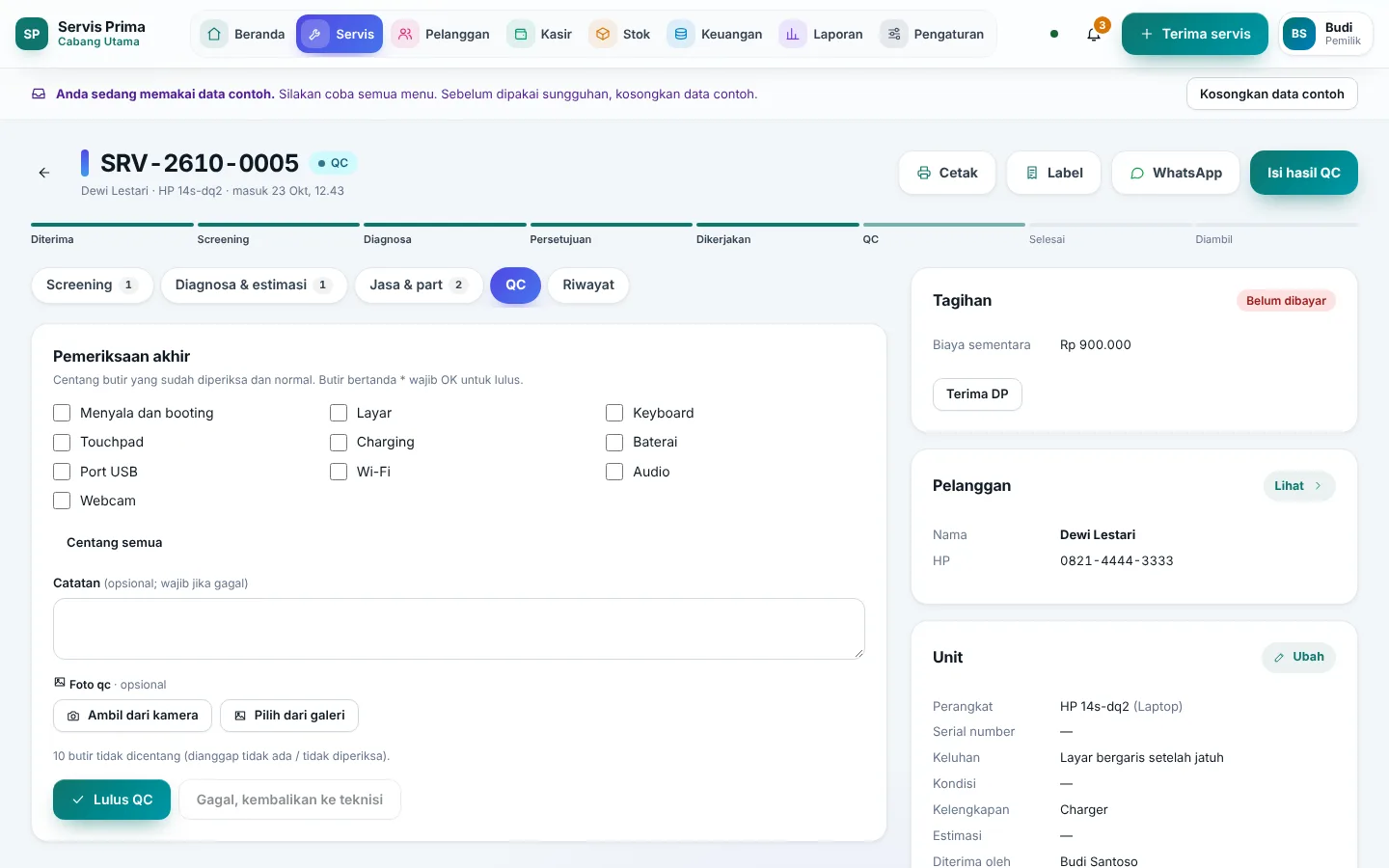Open the Kasir cashier nav item
Image resolution: width=1389 pixels, height=868 pixels.
point(540,34)
